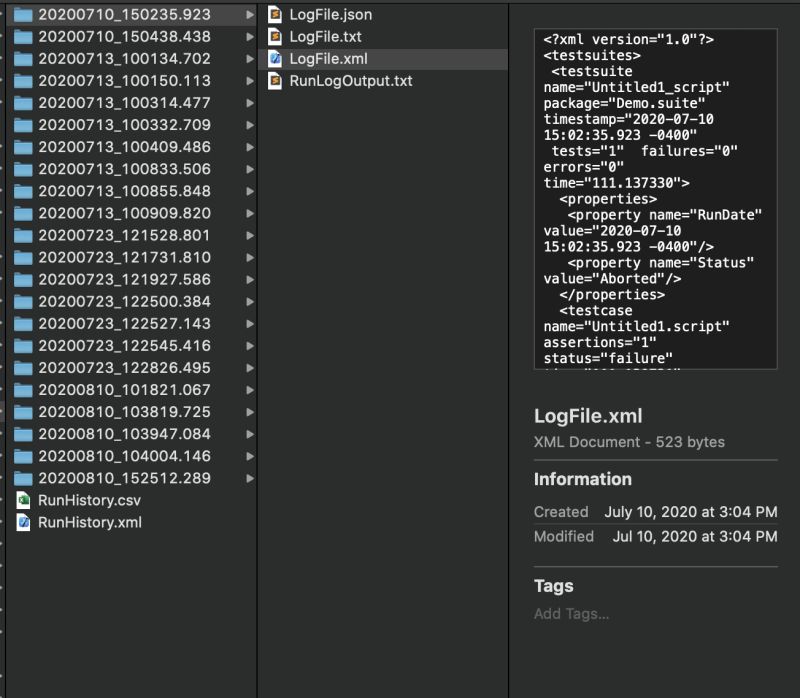Click the green spreadsheet icon for RunHistory.csv
The width and height of the screenshot is (800, 698).
[x=24, y=500]
